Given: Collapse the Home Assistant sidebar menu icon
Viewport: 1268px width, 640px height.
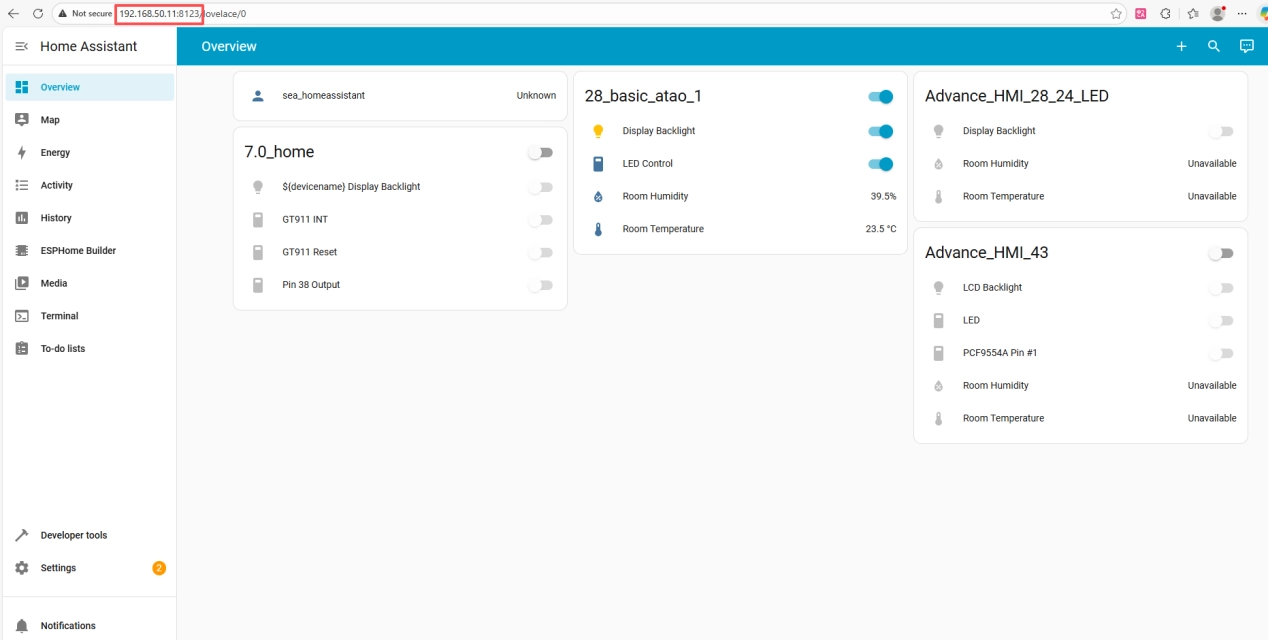Looking at the screenshot, I should point(22,47).
